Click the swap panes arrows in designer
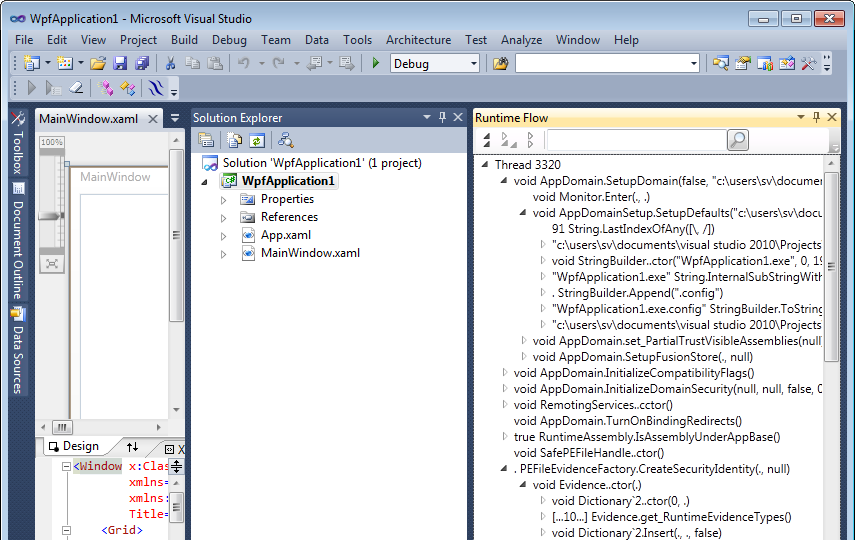855x540 pixels. [132, 447]
